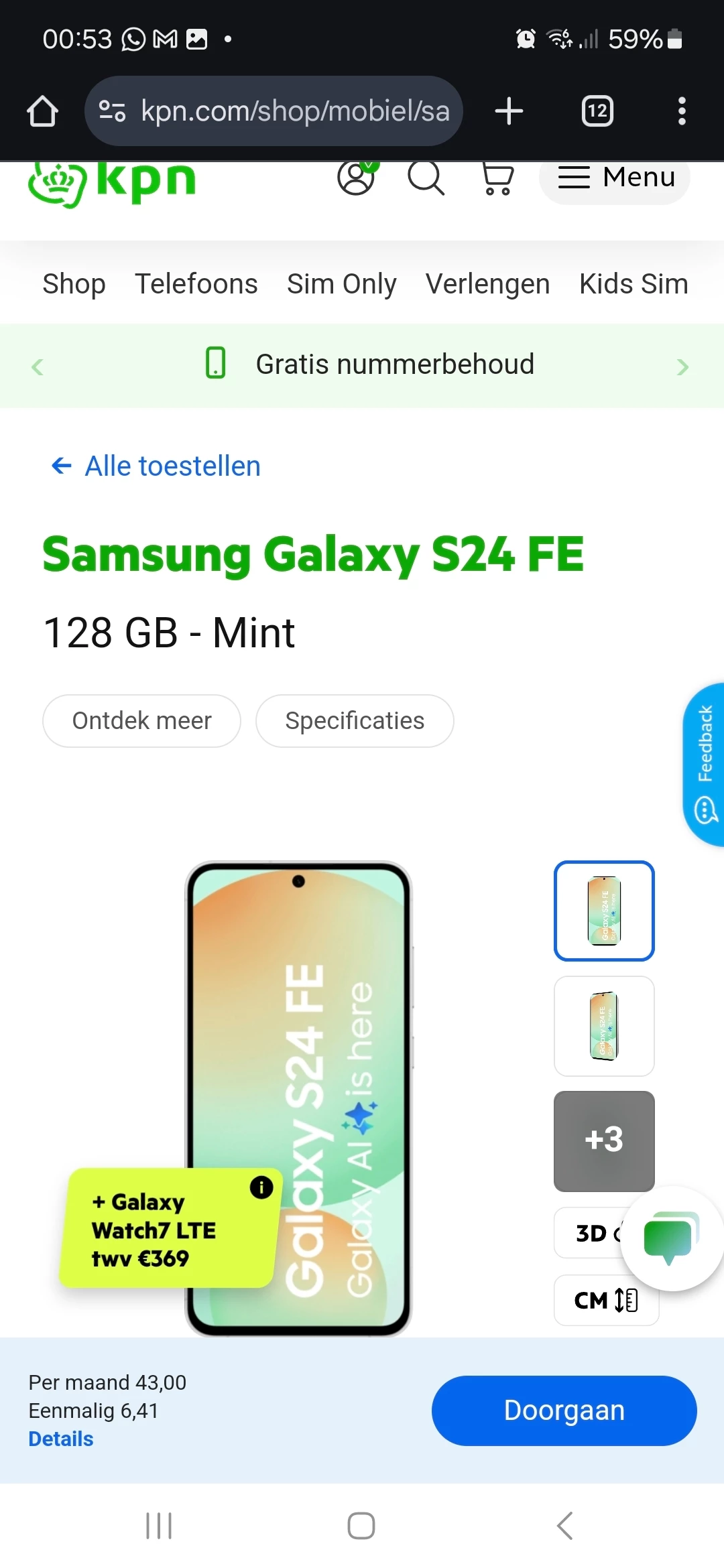Screen dimensions: 724x1568
Task: Open a new browser tab
Action: click(x=509, y=111)
